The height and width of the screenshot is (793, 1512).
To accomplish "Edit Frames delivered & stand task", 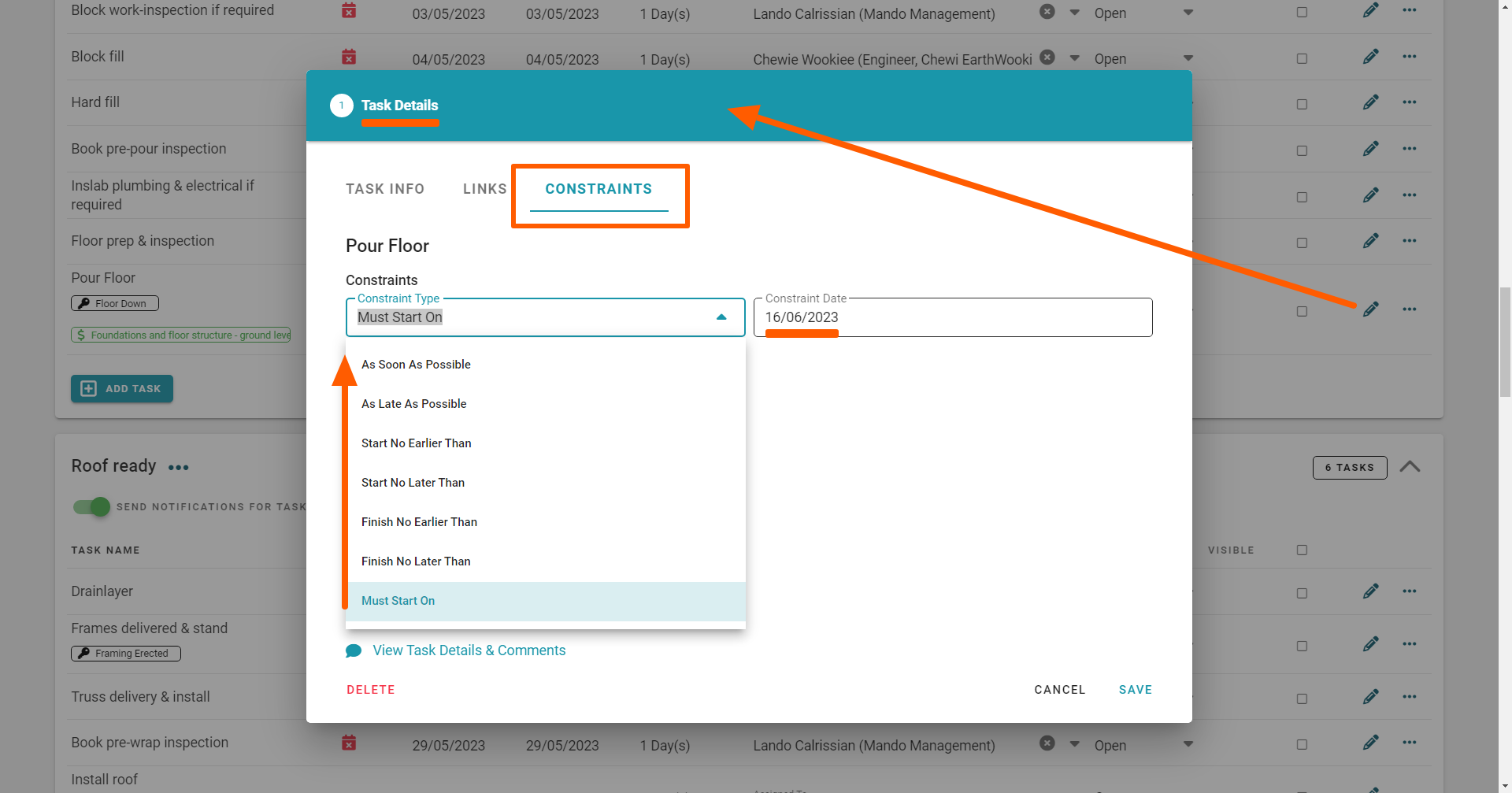I will [1371, 644].
